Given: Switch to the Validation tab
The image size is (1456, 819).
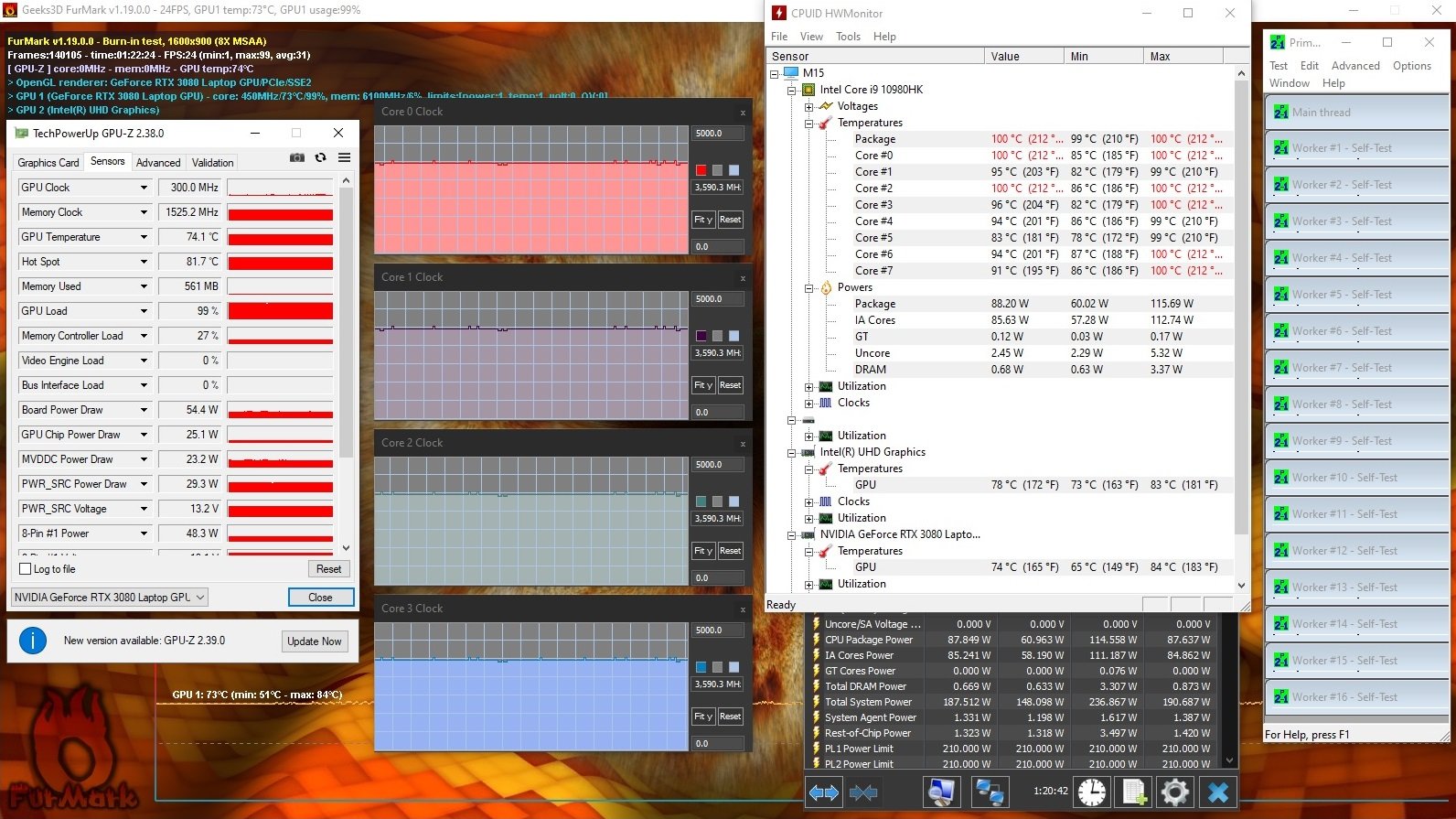Looking at the screenshot, I should coord(213,163).
